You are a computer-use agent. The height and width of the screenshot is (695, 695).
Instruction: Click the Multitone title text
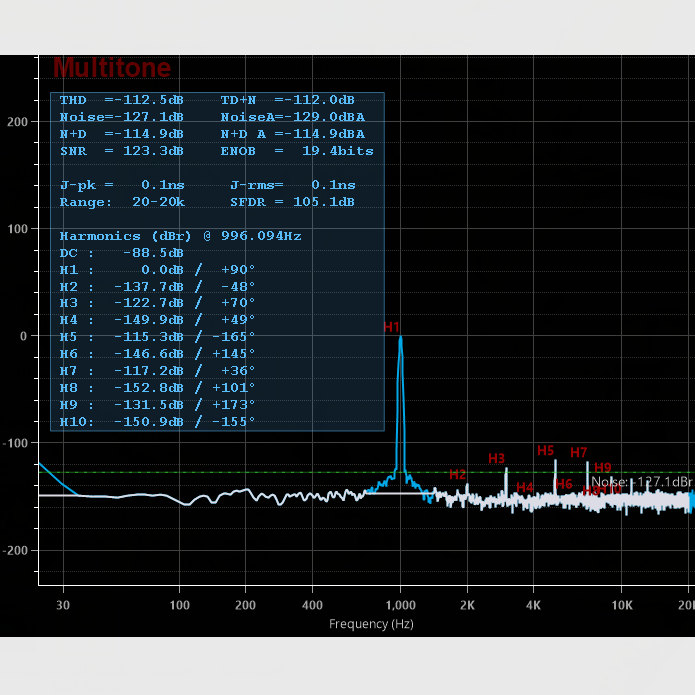pos(111,68)
